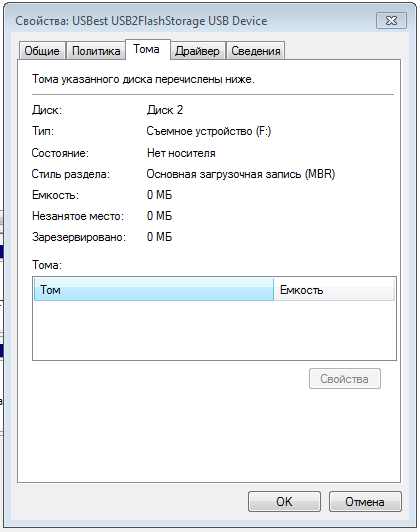
Task: Click the 0 МБ value beside Емкость:
Action: click(x=159, y=195)
